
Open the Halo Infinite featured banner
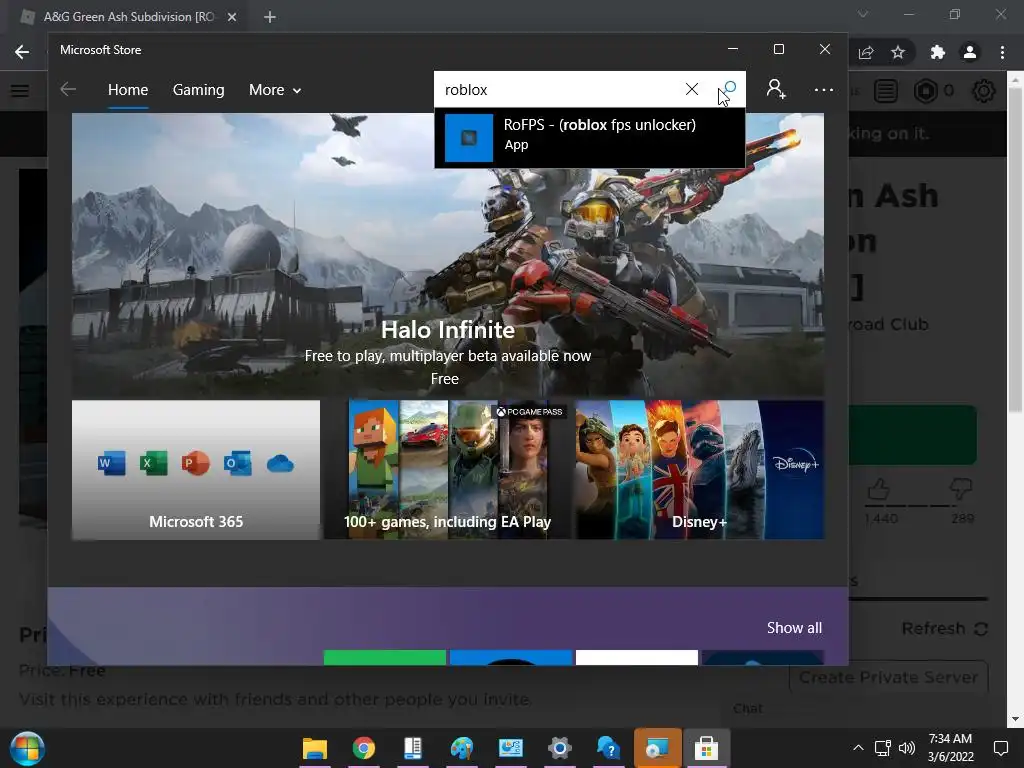[447, 255]
